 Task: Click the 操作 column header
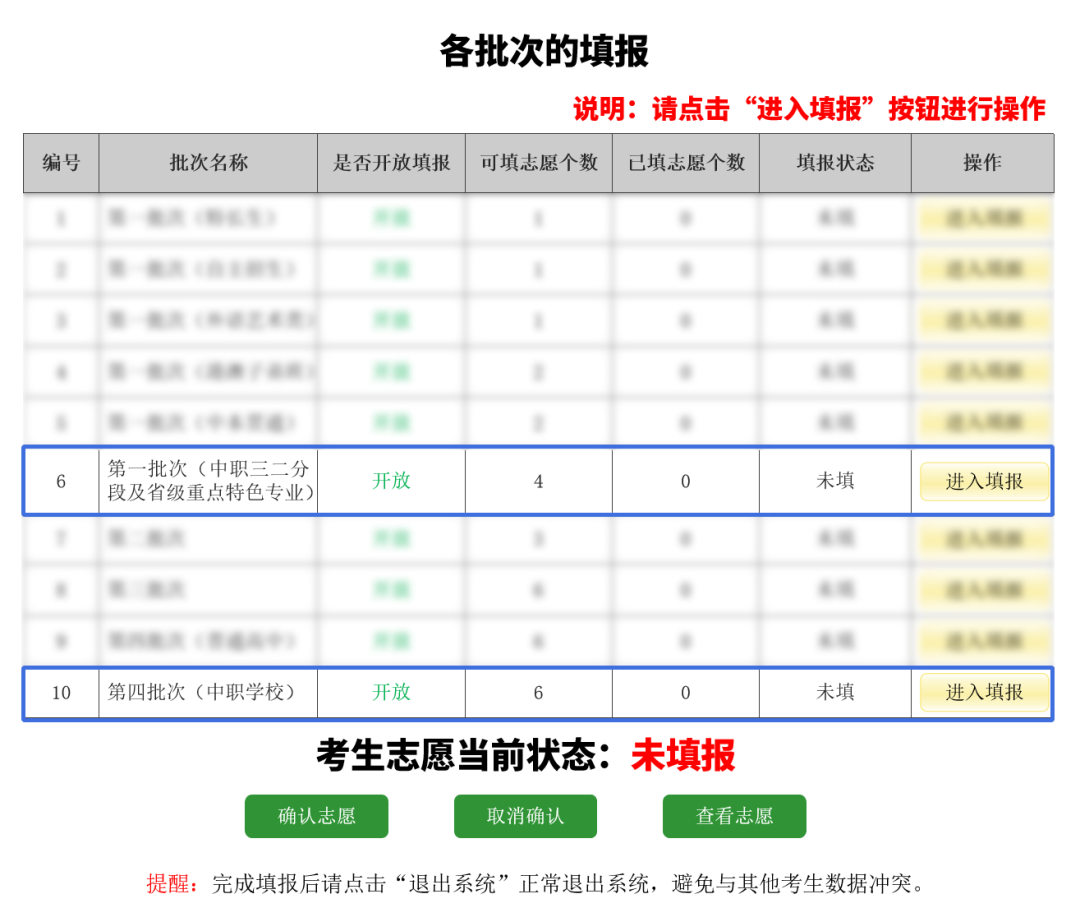tap(982, 163)
